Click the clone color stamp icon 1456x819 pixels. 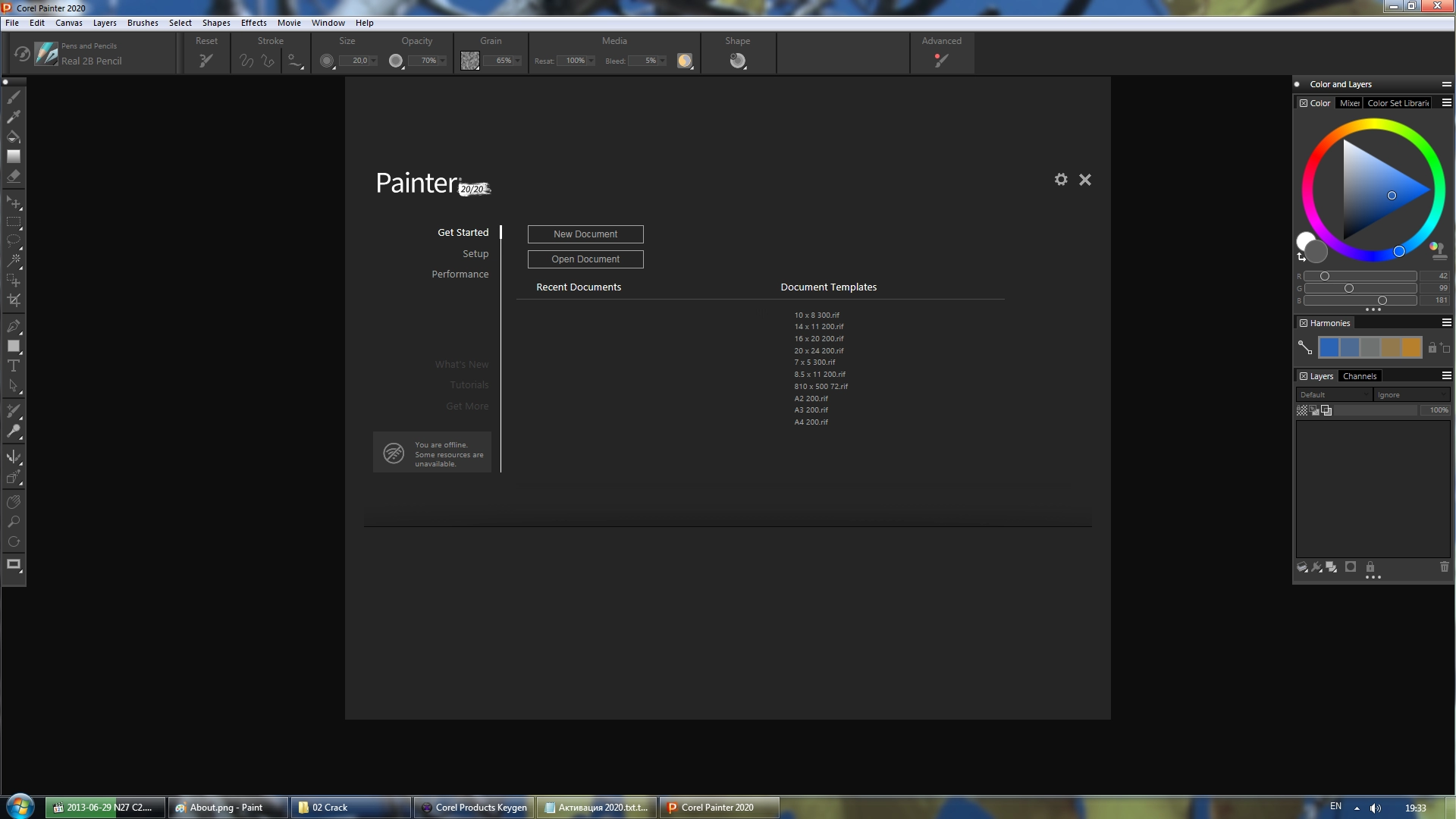(1438, 249)
